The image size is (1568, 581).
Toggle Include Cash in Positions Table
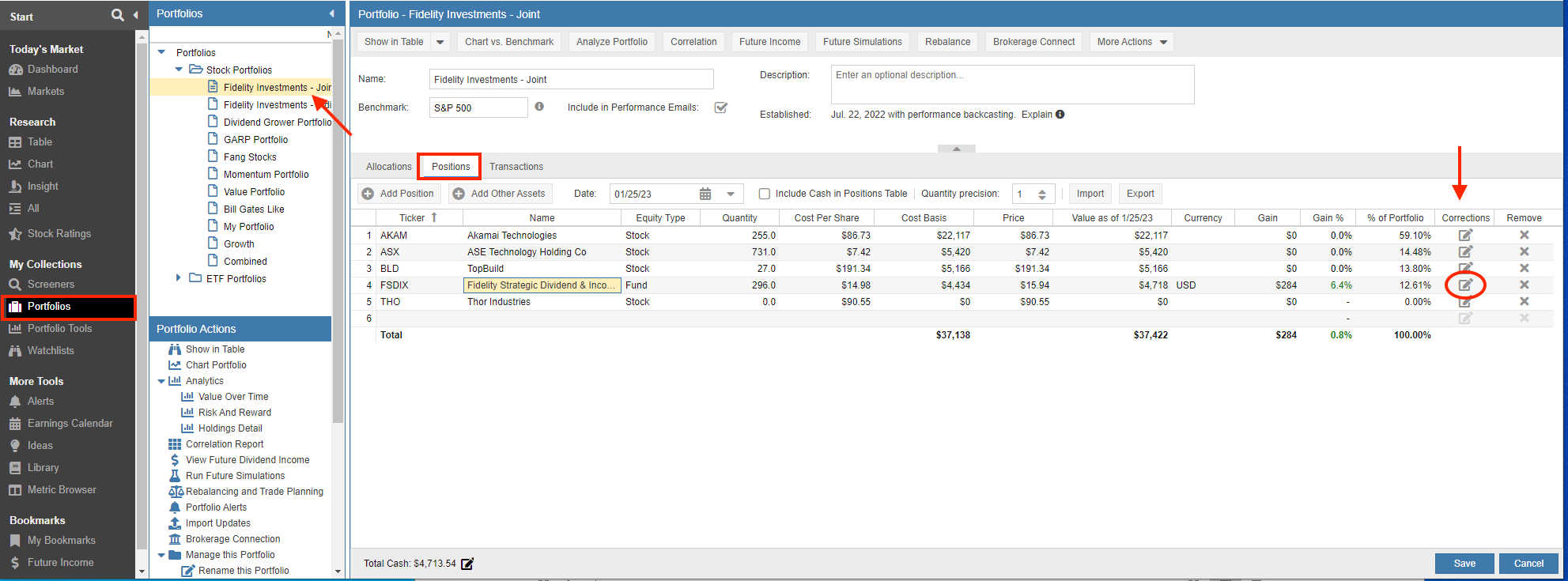pos(765,194)
